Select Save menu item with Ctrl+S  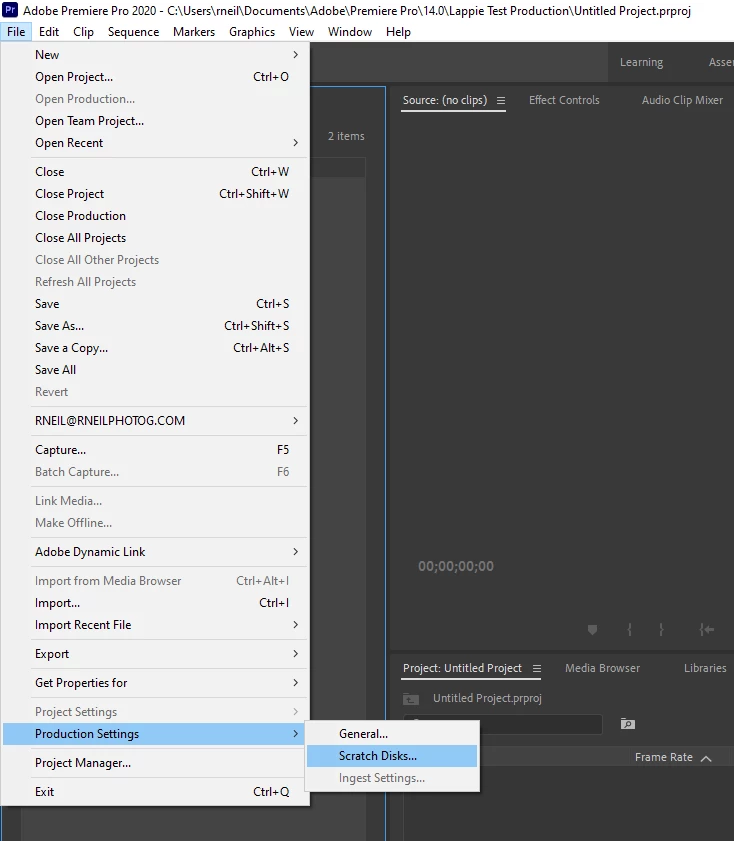pyautogui.click(x=155, y=304)
